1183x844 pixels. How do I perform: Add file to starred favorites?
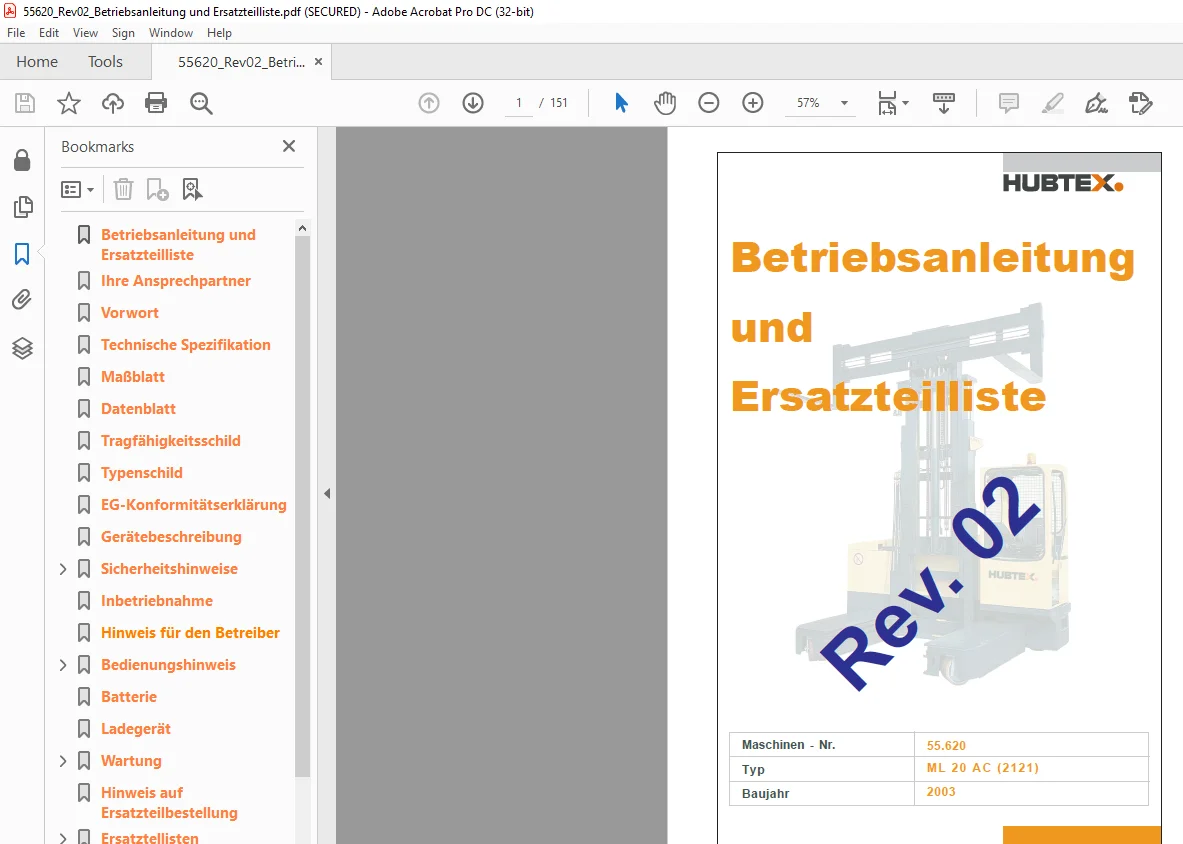[x=69, y=103]
